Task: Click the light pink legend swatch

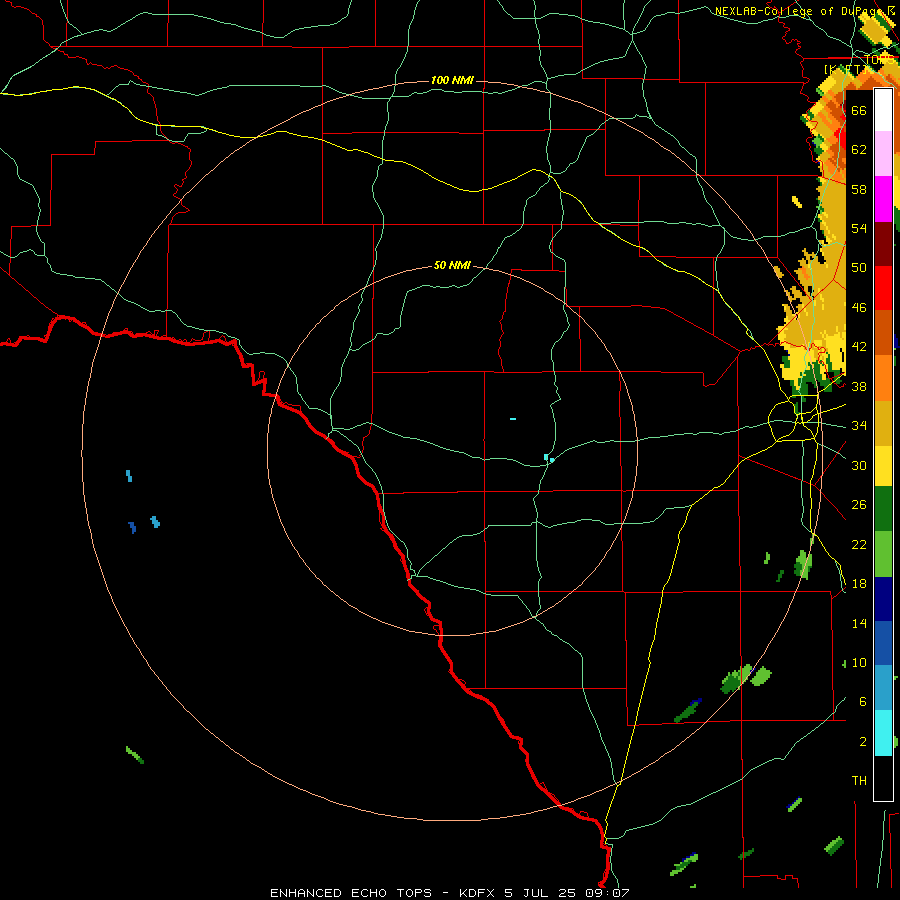Action: point(883,154)
